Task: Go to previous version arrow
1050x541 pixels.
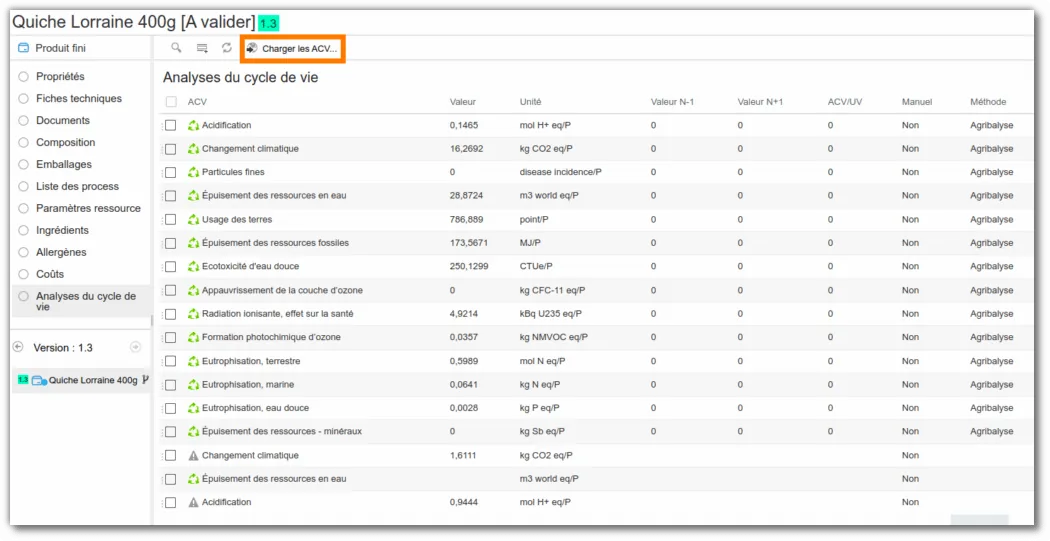Action: 18,346
